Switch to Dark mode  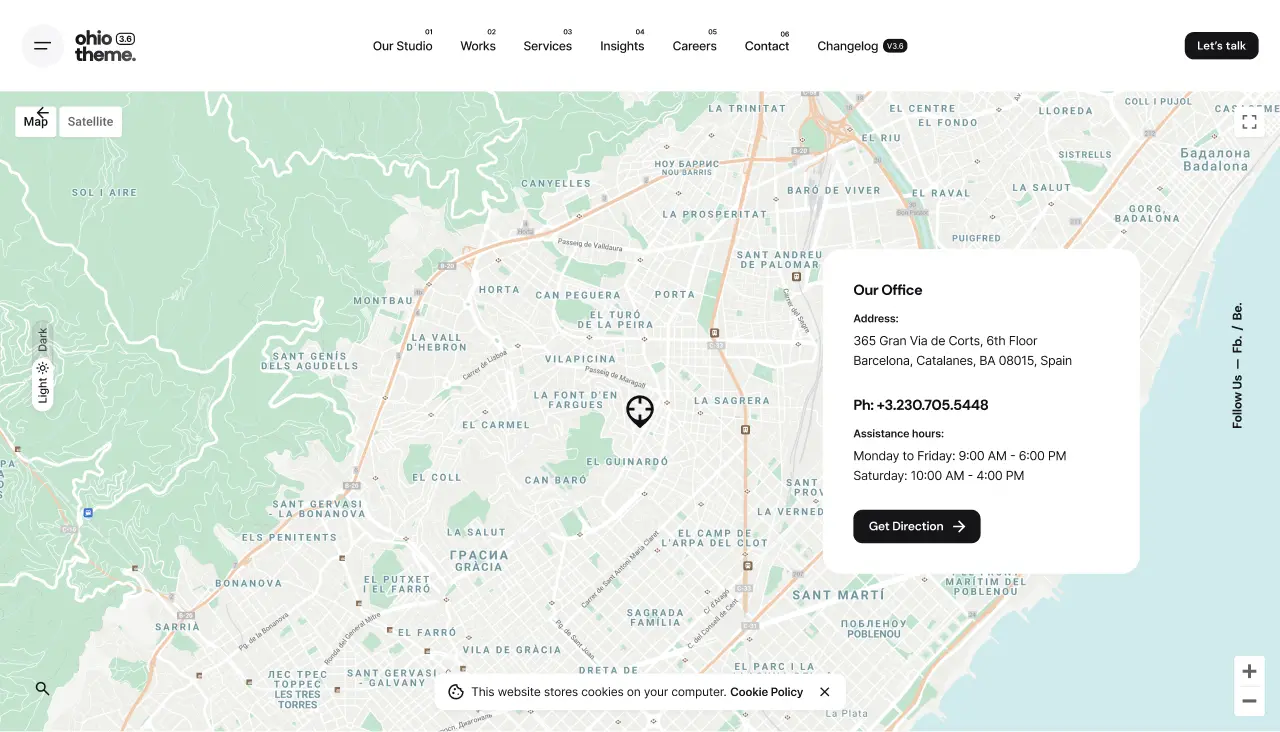point(43,339)
